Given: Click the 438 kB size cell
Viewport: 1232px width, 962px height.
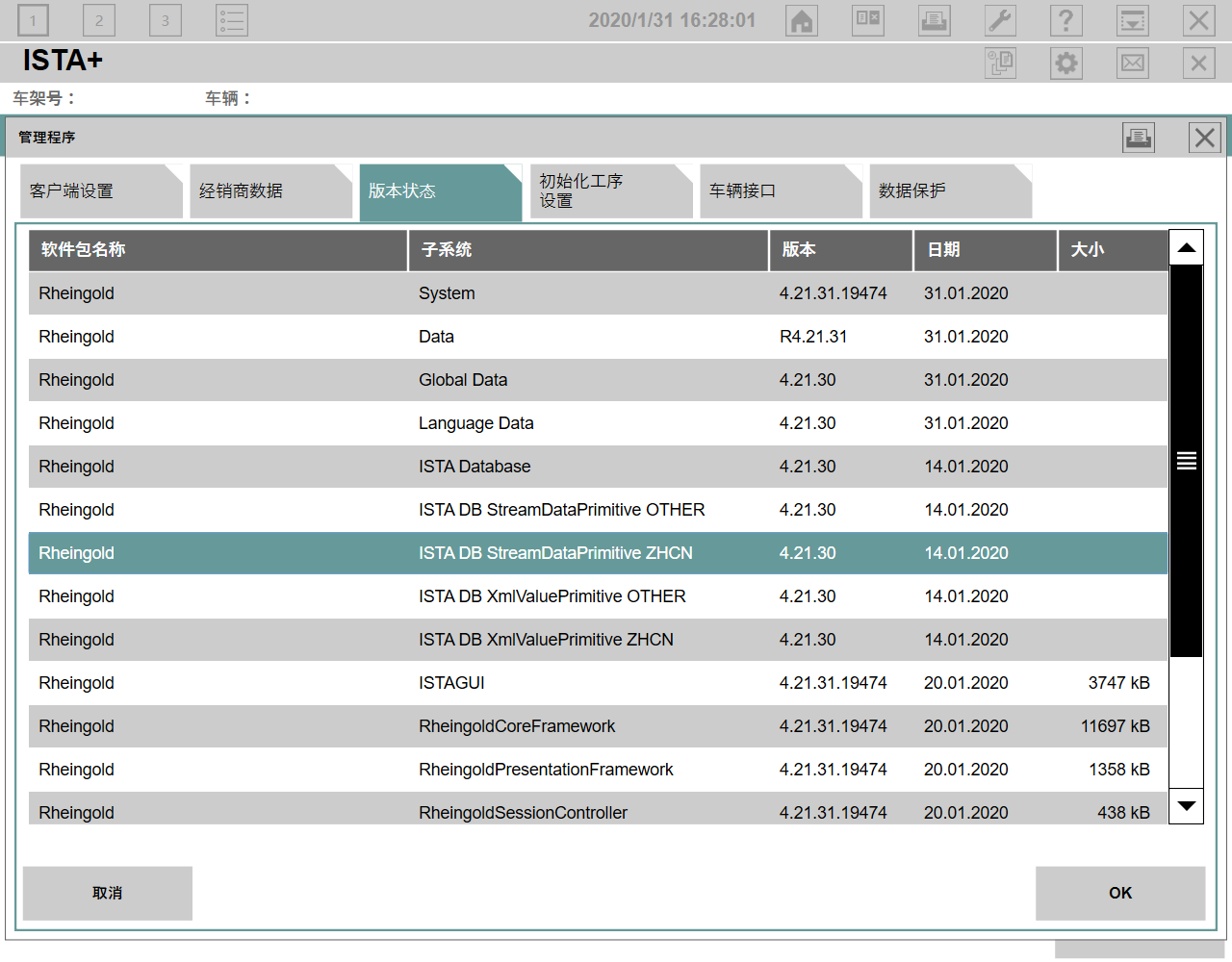Looking at the screenshot, I should pyautogui.click(x=1124, y=813).
